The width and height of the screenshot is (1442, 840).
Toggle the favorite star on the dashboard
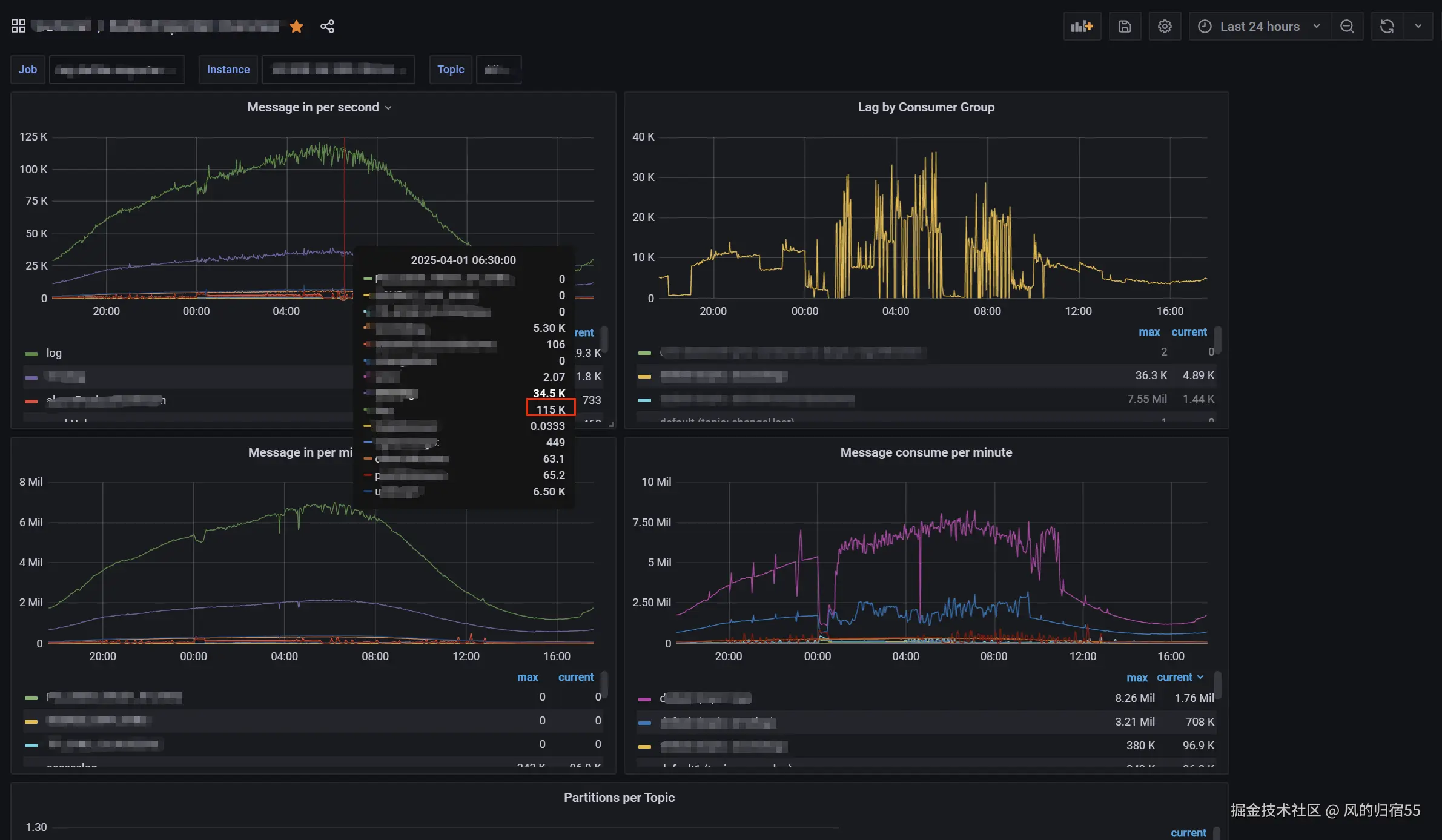[x=296, y=26]
